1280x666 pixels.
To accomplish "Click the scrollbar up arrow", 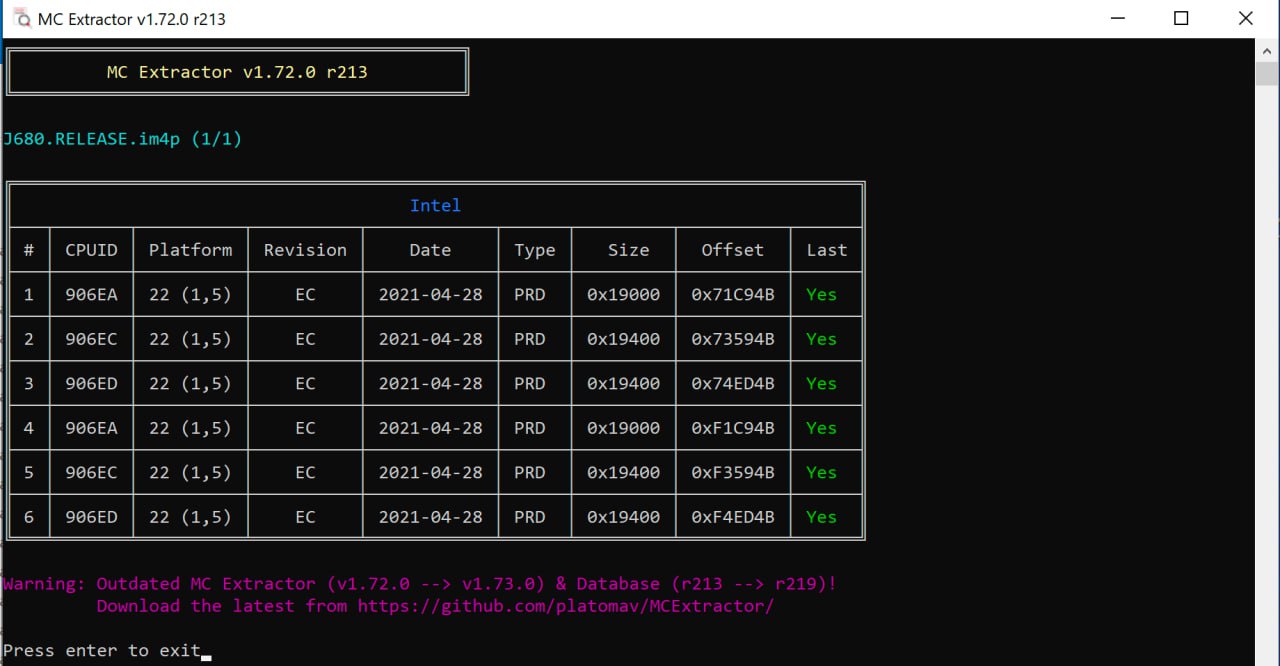I will click(1265, 49).
